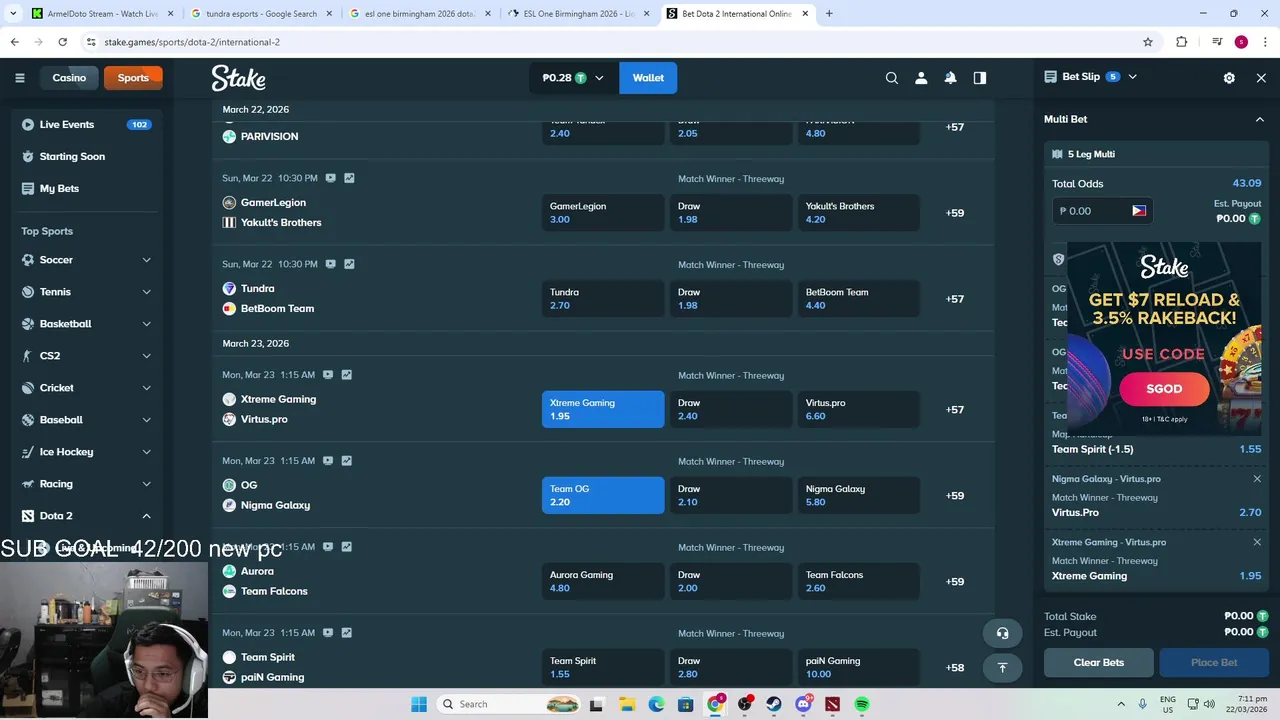Screen dimensions: 1280x720
Task: Open the stats icon for GamerLegion match
Action: point(349,178)
